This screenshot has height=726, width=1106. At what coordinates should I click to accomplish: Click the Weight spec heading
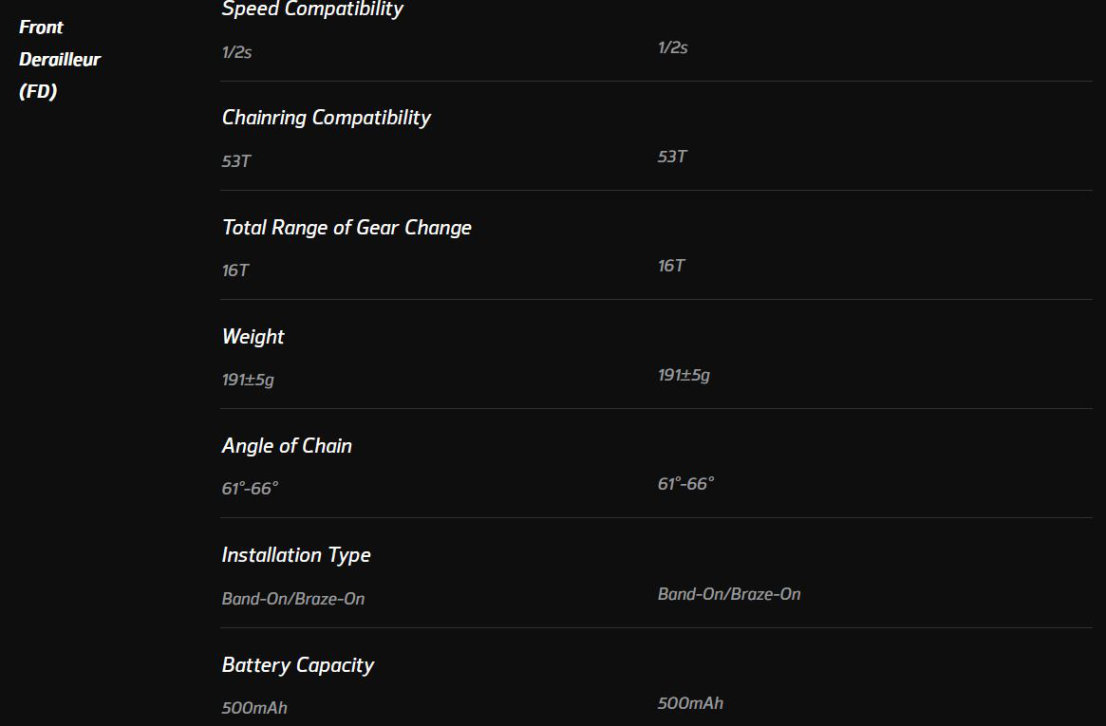(x=253, y=337)
